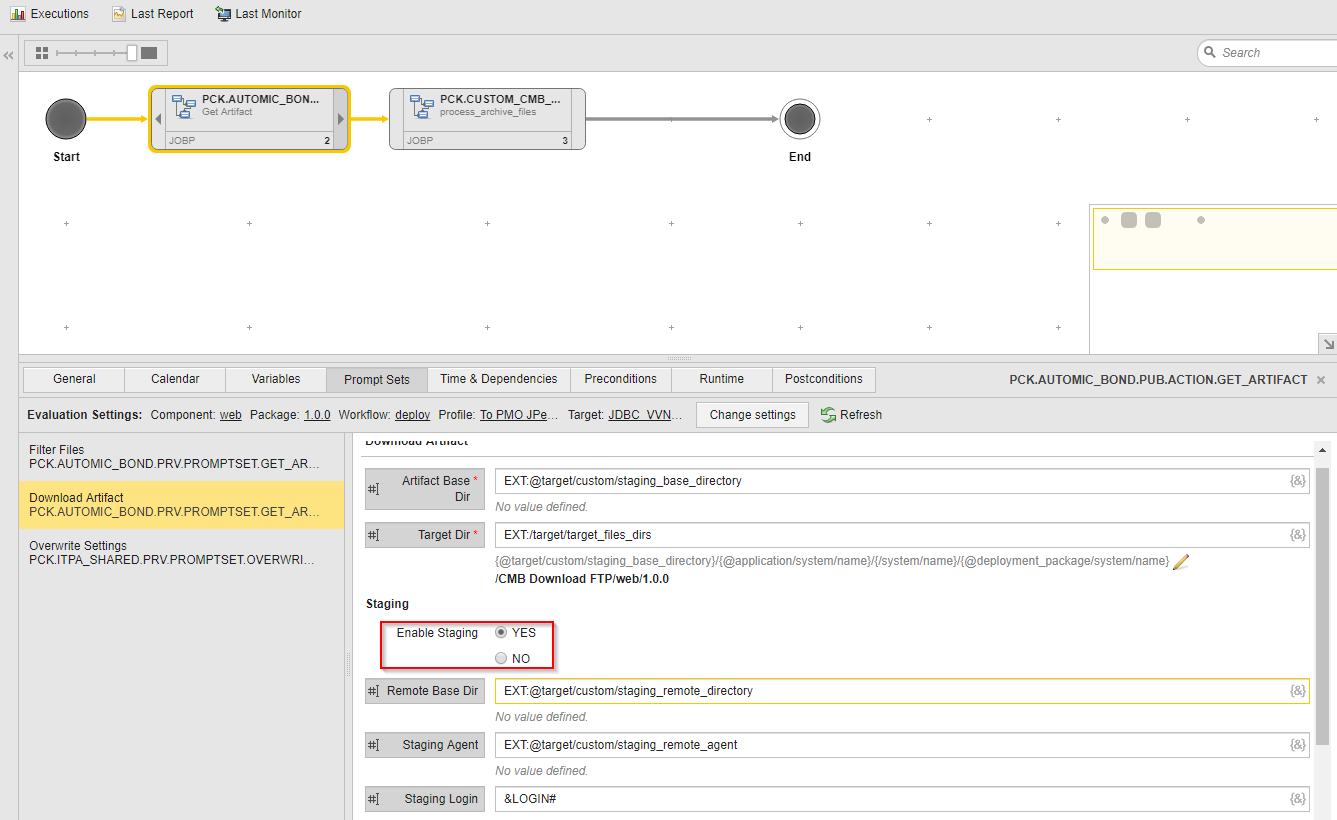Open the variable picker on the Remote Base Dir field
Image resolution: width=1337 pixels, height=820 pixels.
coord(1297,690)
